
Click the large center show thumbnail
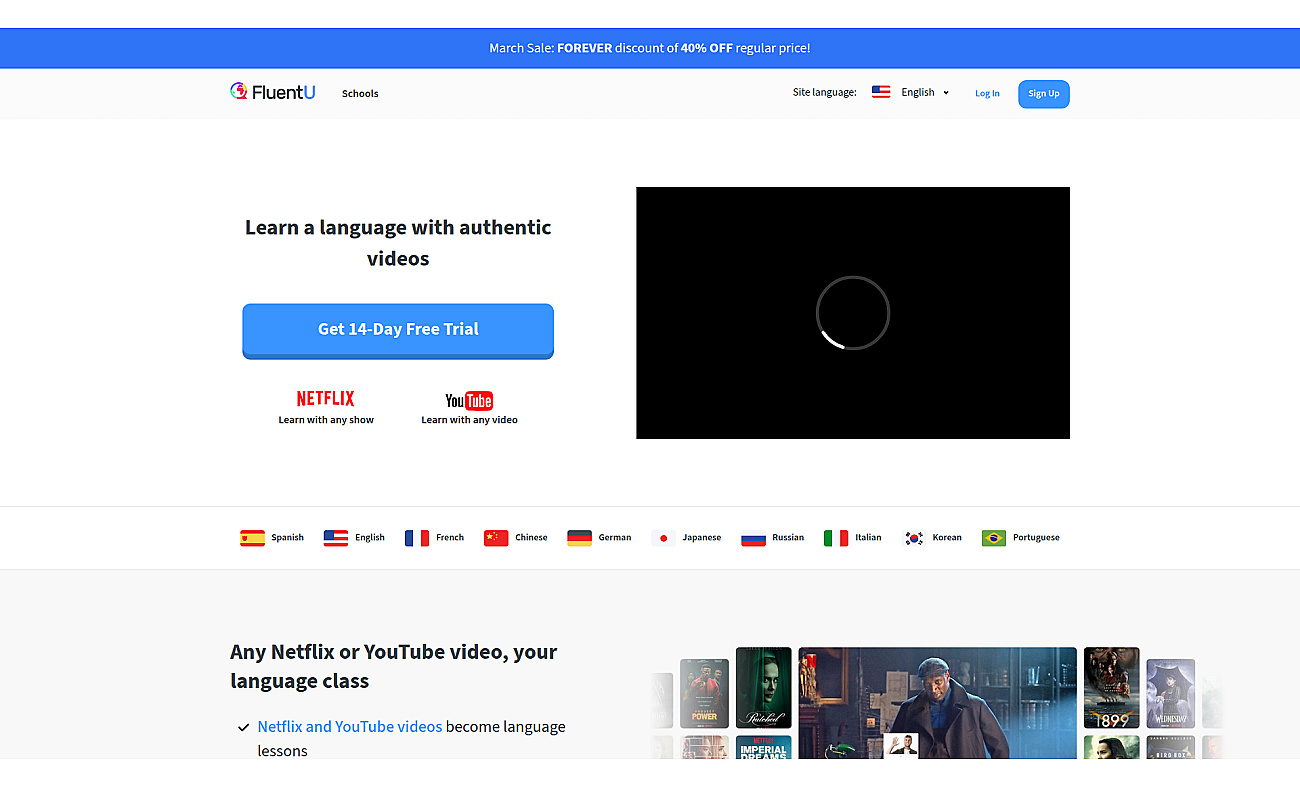coord(937,703)
